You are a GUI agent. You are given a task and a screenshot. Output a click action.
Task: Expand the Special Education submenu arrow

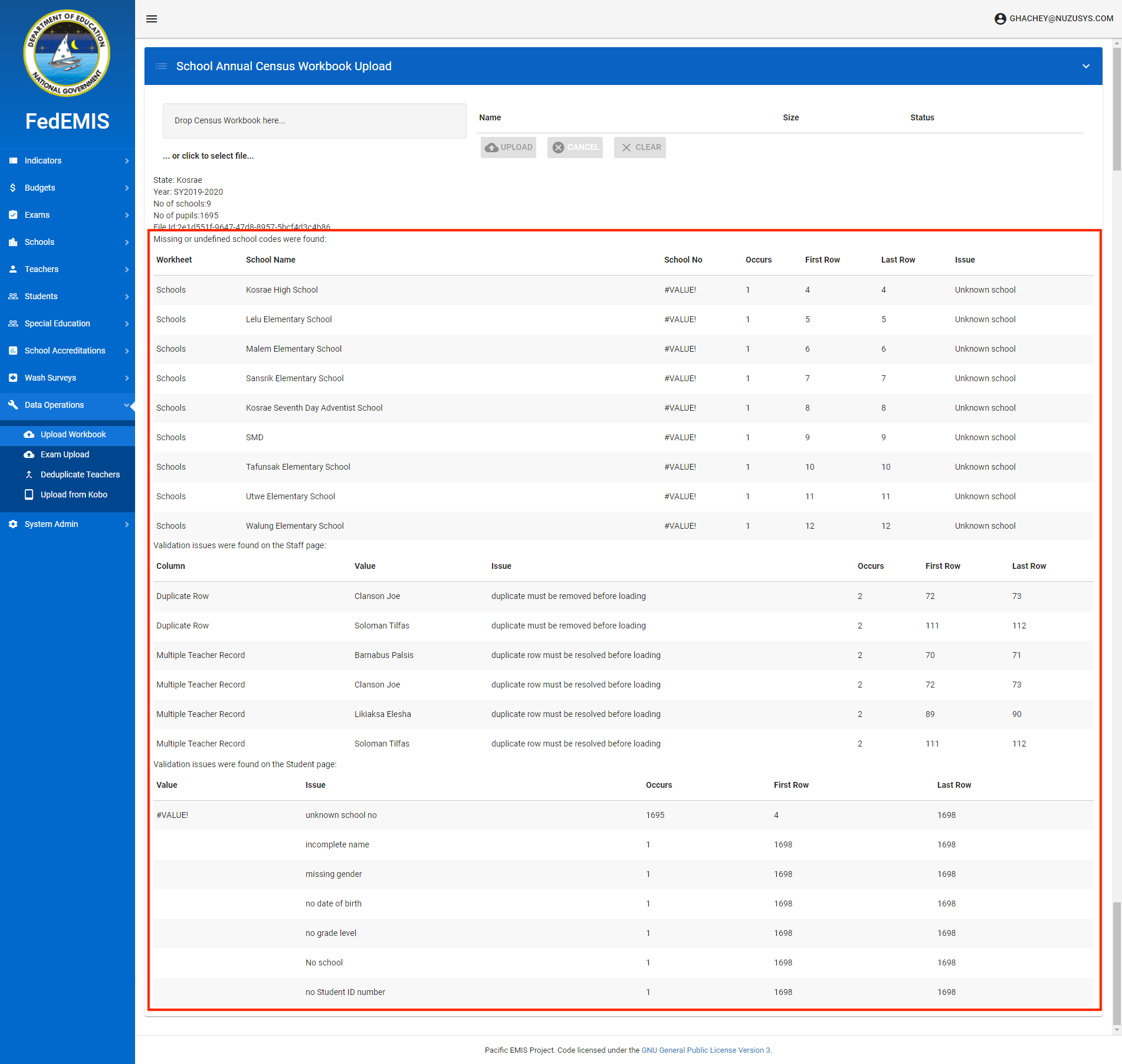tap(126, 323)
